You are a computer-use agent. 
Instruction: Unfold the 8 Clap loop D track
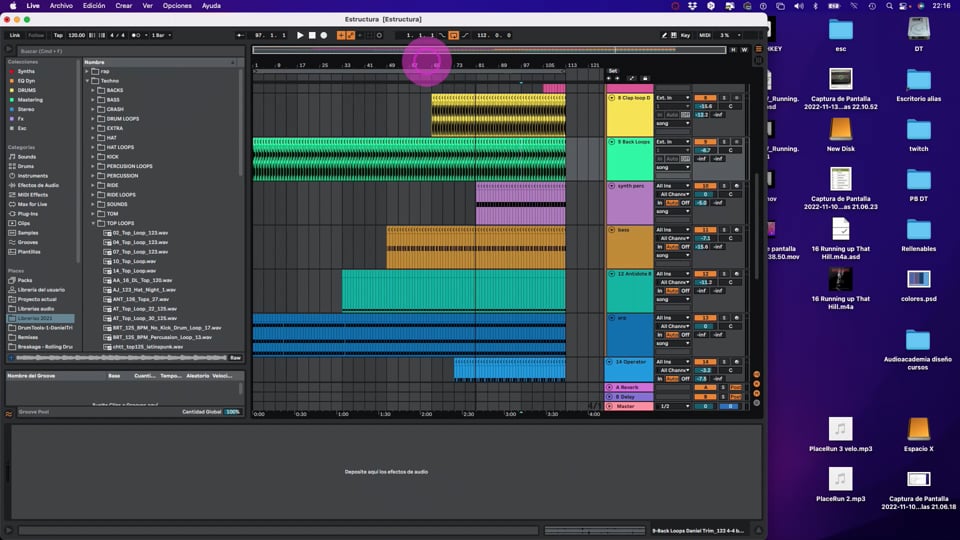click(x=612, y=98)
